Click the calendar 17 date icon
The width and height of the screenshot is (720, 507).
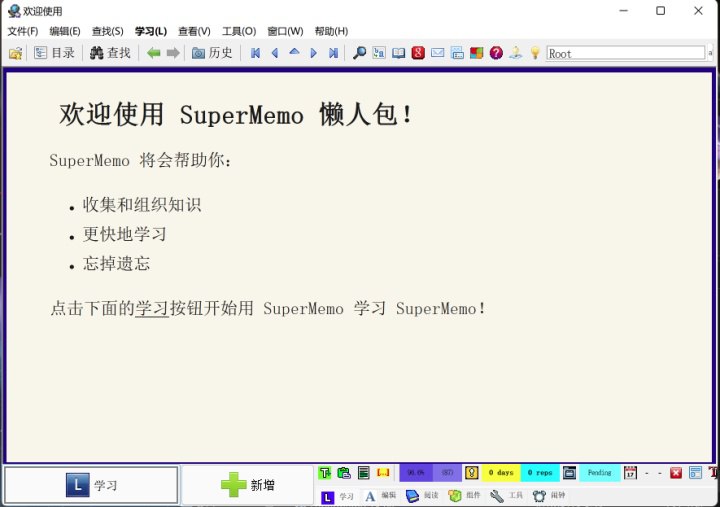[630, 473]
